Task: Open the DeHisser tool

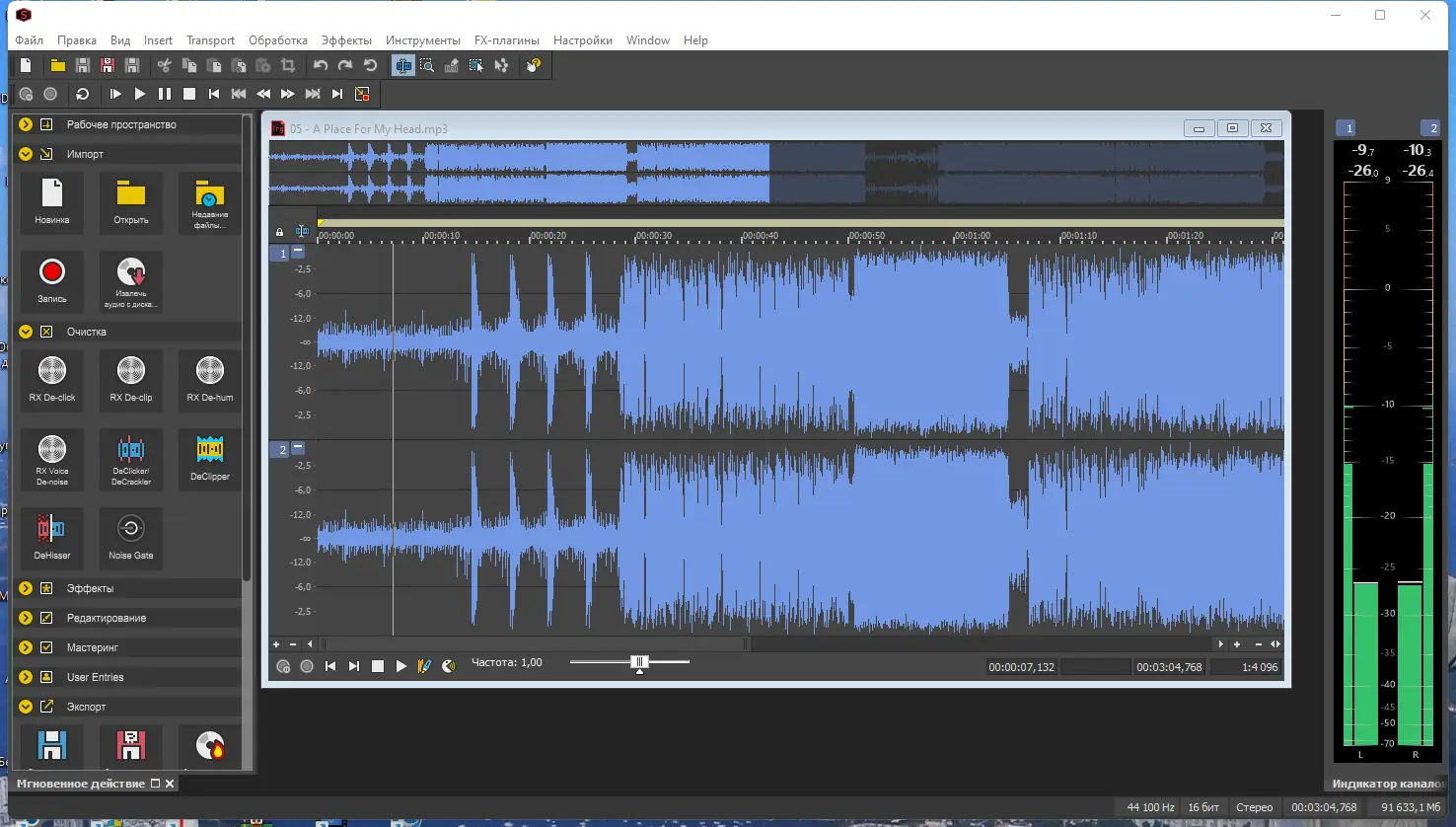Action: (x=52, y=538)
